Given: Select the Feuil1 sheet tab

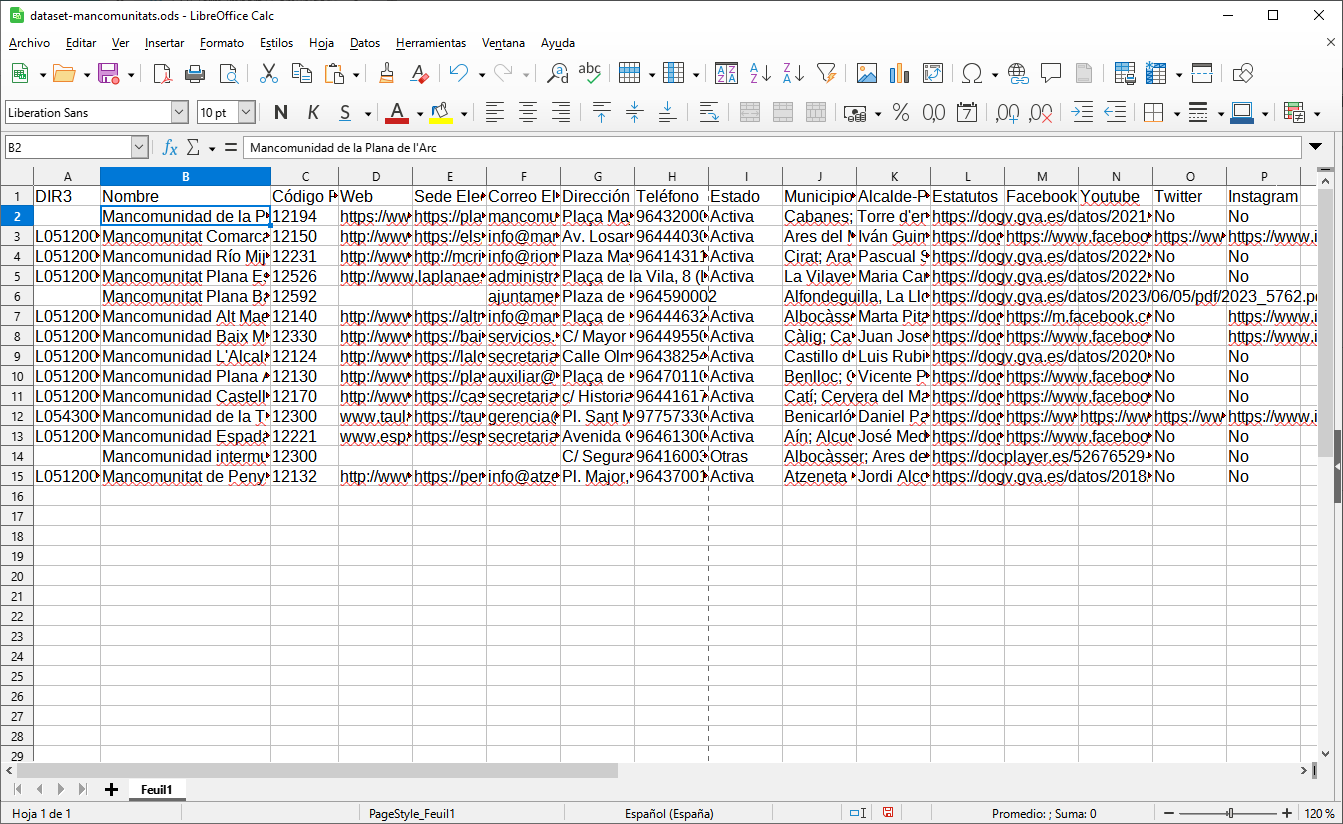Looking at the screenshot, I should (156, 789).
